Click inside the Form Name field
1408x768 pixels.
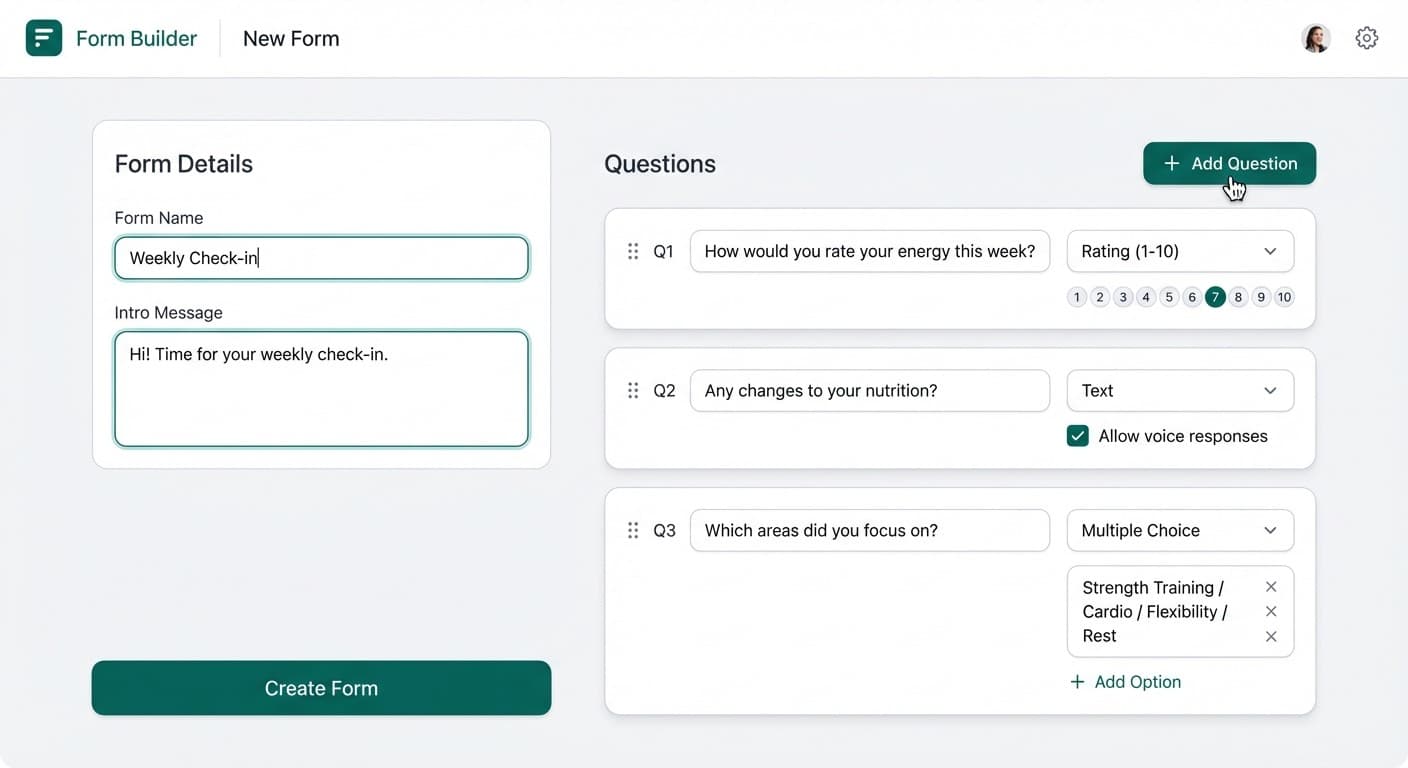[321, 258]
